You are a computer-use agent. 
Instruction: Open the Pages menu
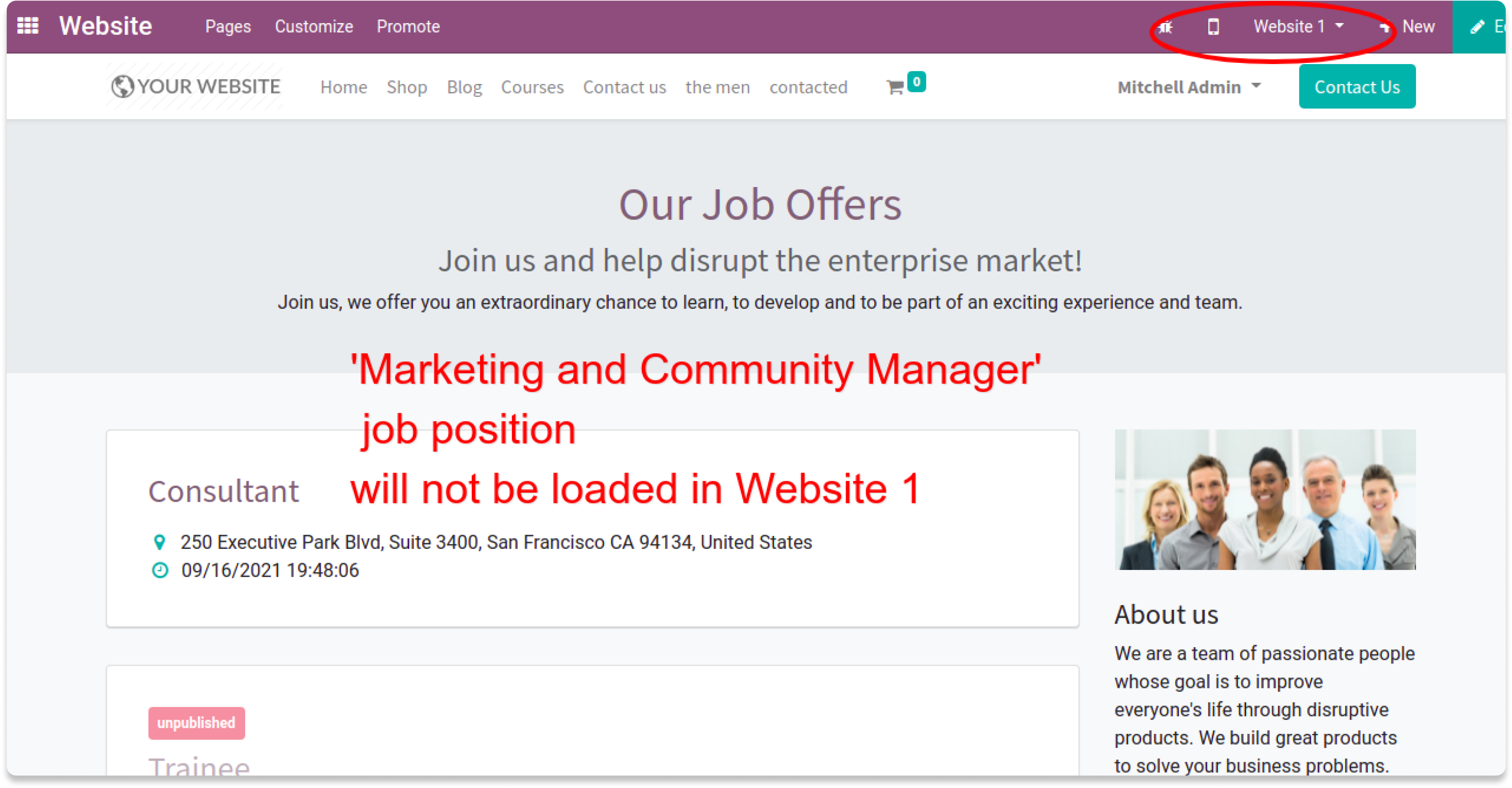pos(228,26)
